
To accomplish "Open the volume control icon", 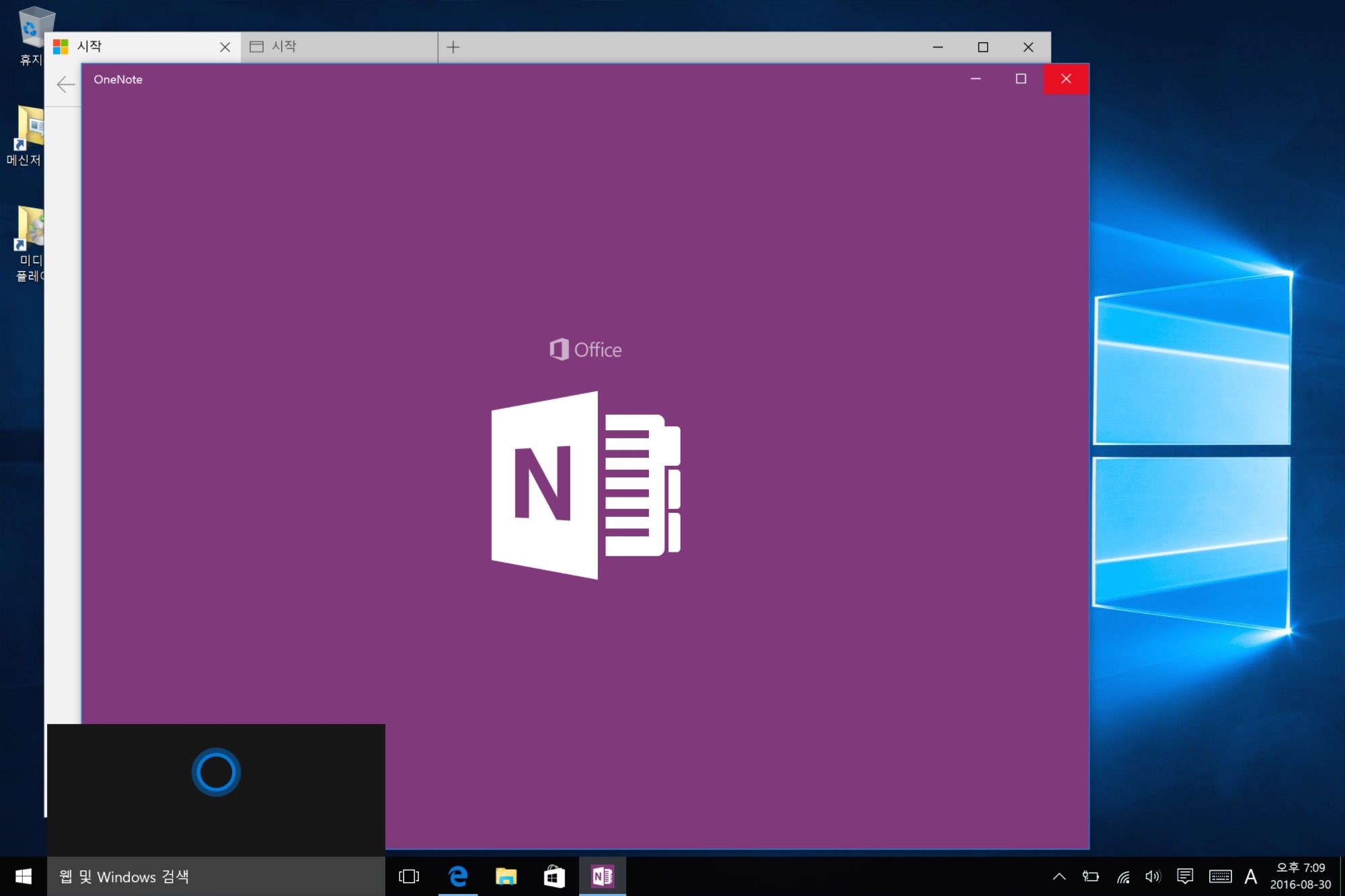I will click(x=1153, y=877).
